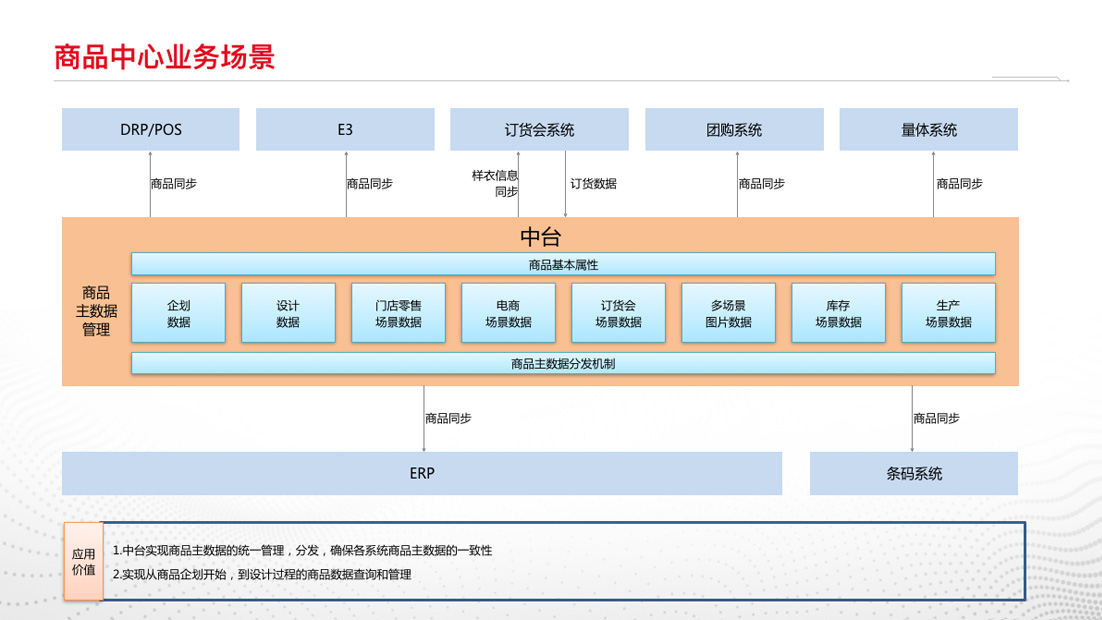Click the DRP/POS system box

click(x=151, y=130)
